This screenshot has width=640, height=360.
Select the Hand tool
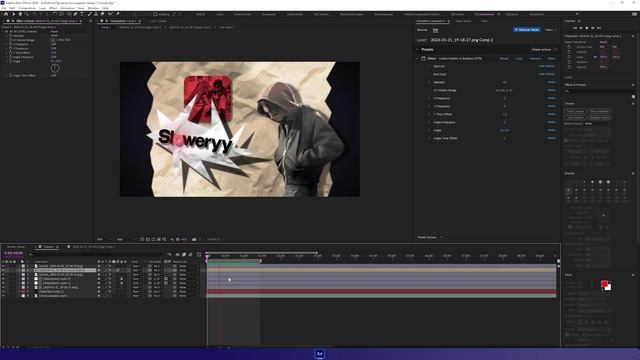pyautogui.click(x=20, y=14)
